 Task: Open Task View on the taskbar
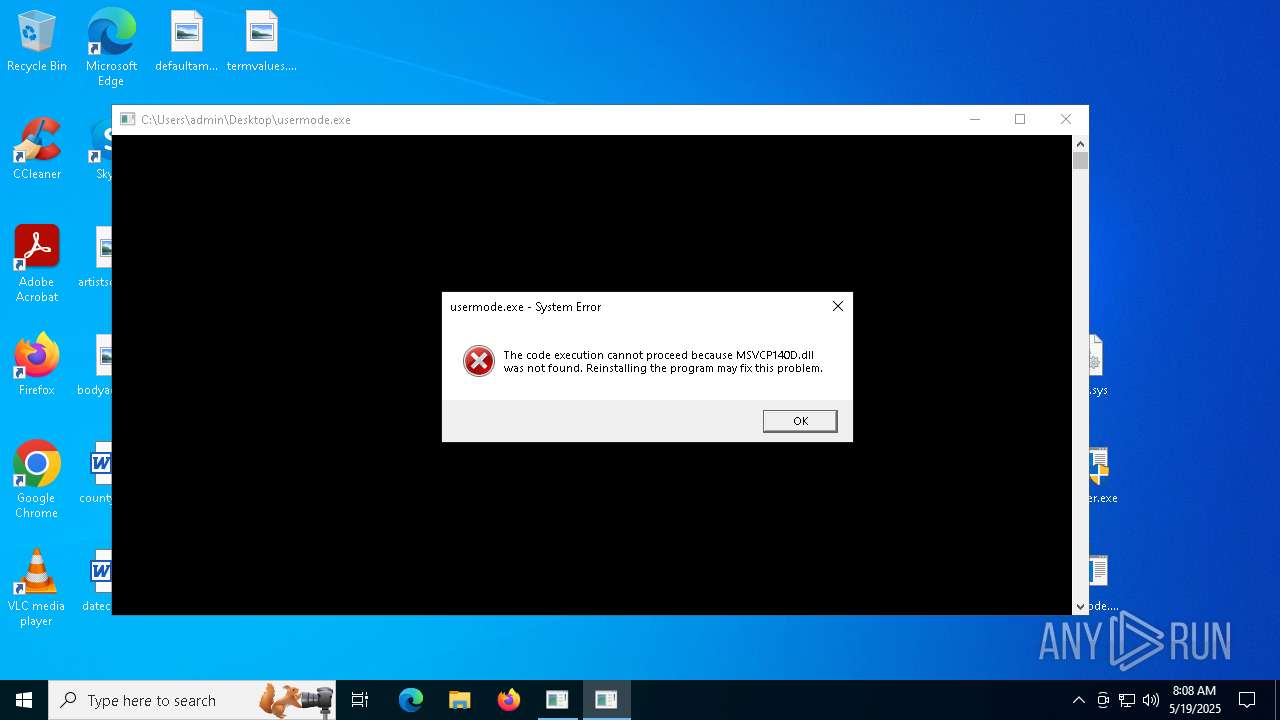pyautogui.click(x=360, y=700)
